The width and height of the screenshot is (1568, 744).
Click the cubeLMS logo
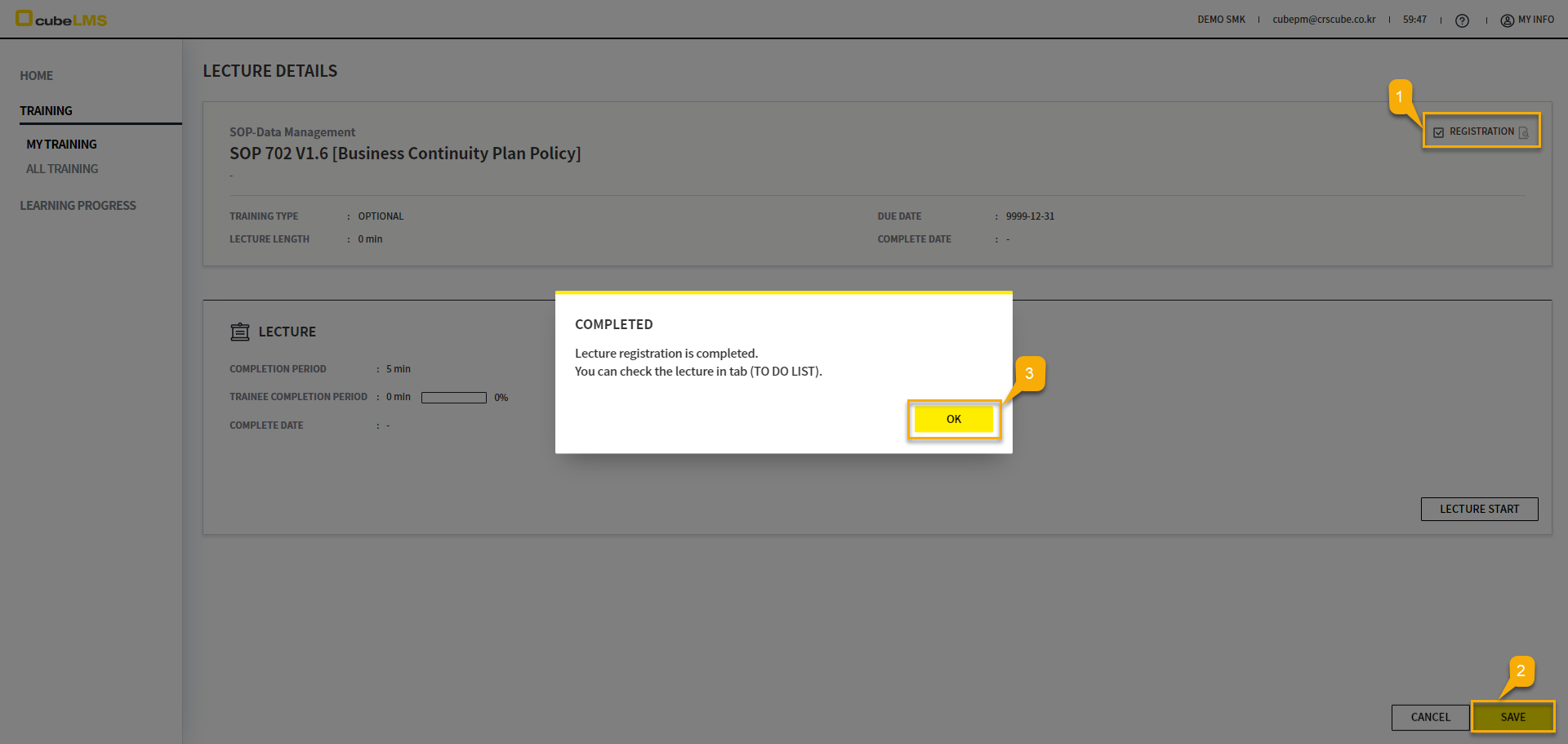coord(61,19)
